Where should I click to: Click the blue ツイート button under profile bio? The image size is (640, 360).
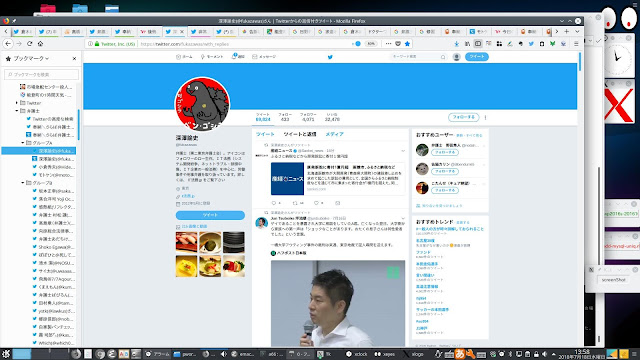210,215
